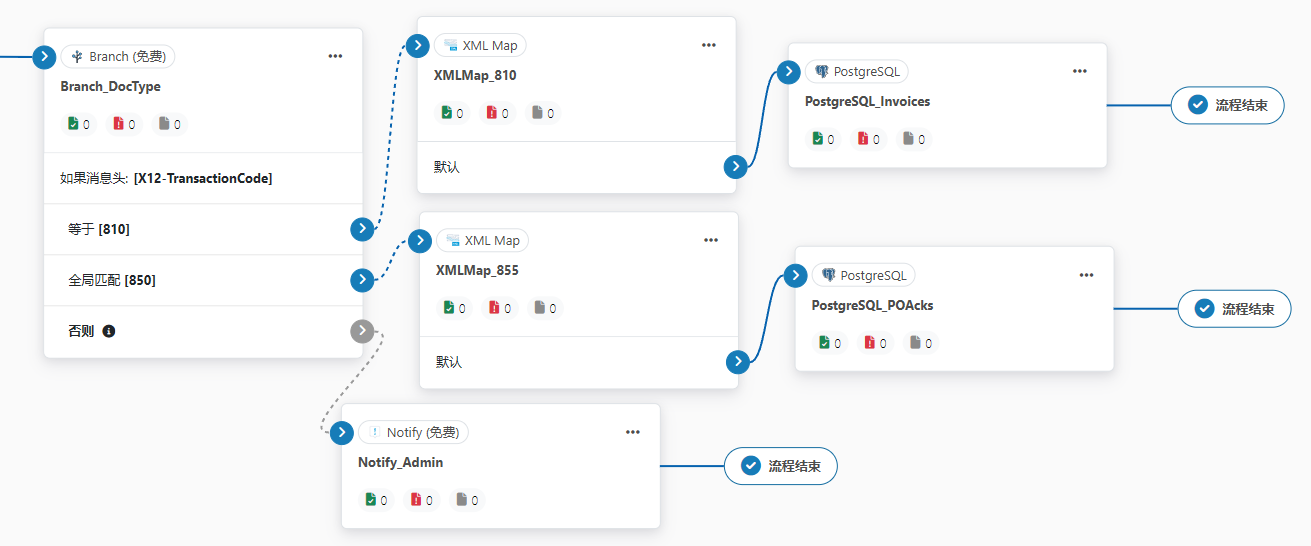Click the PostgreSQL elephant icon on PostgreSQL_Invoices
Image resolution: width=1311 pixels, height=546 pixels.
click(822, 72)
